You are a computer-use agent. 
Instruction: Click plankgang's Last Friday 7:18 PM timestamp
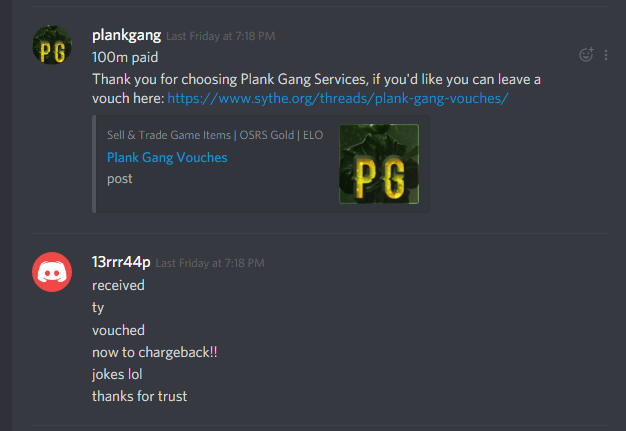(220, 36)
